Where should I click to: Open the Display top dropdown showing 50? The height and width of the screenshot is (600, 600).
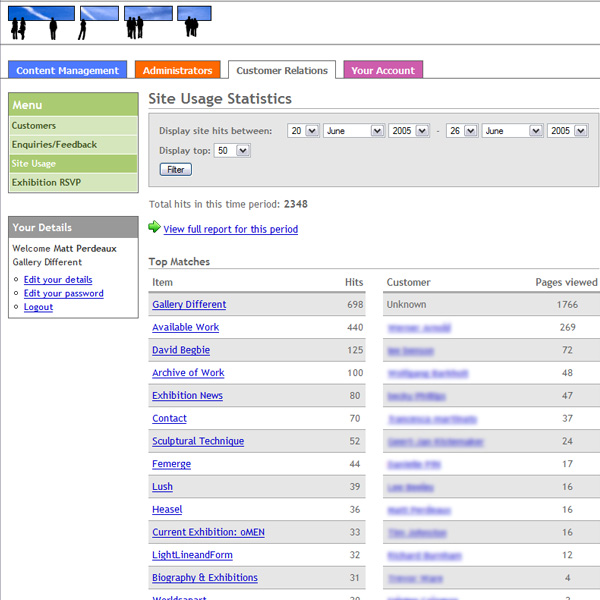[232, 150]
